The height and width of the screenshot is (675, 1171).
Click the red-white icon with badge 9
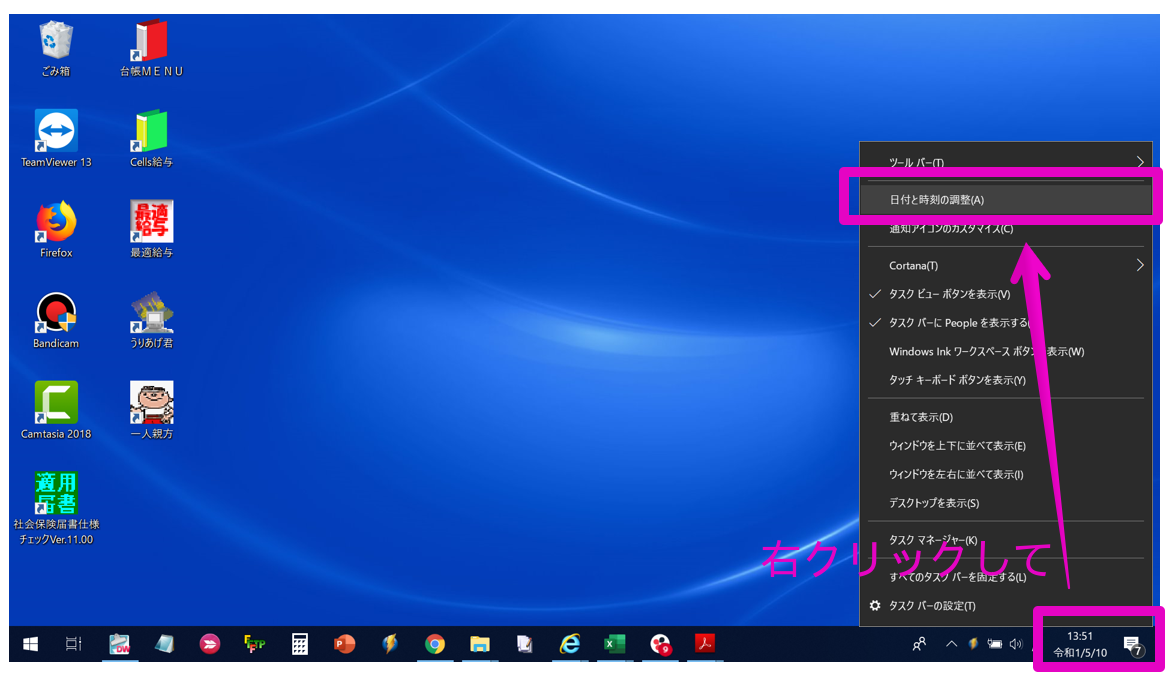coord(660,644)
